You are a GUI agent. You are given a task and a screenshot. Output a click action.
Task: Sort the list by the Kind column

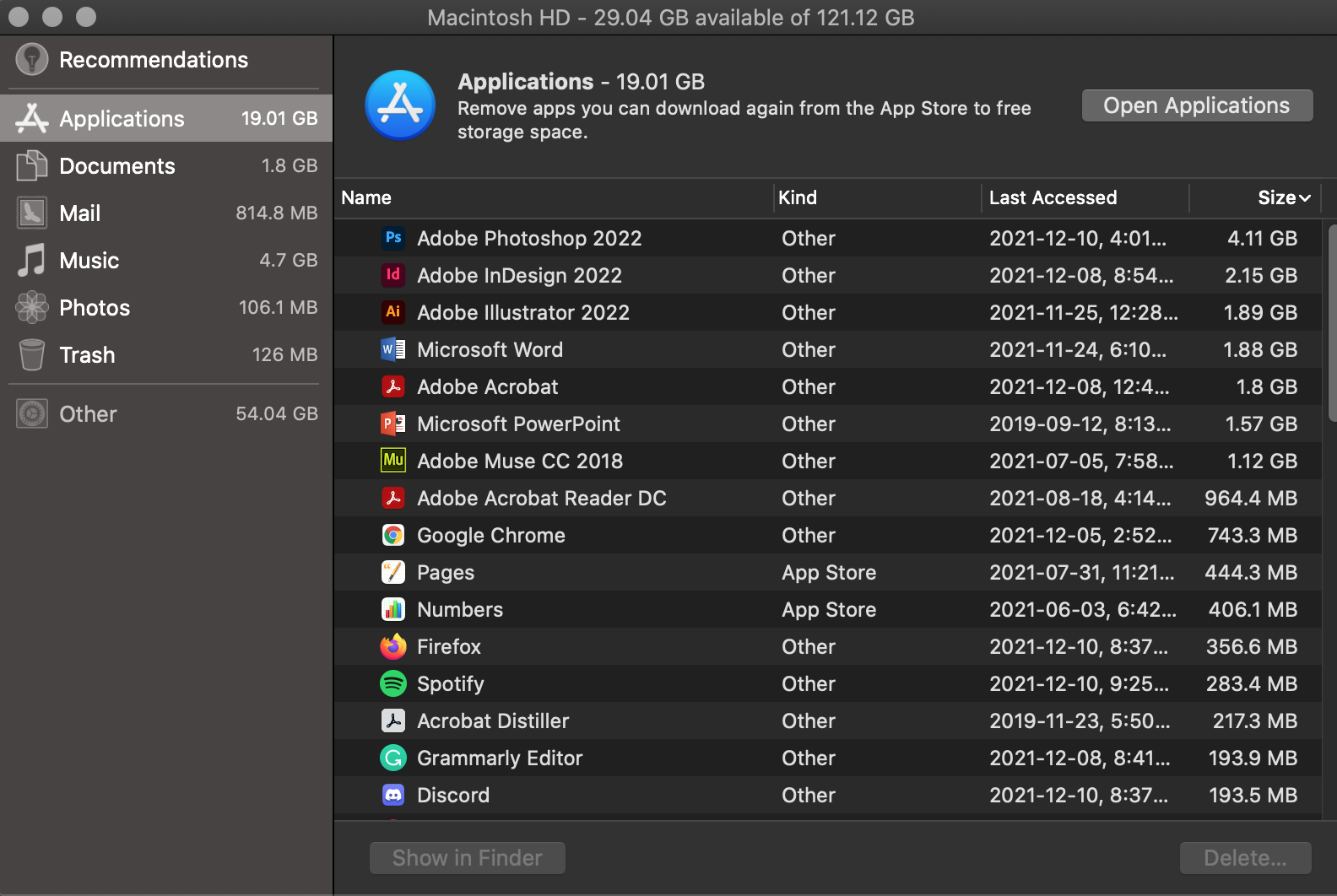coord(878,198)
